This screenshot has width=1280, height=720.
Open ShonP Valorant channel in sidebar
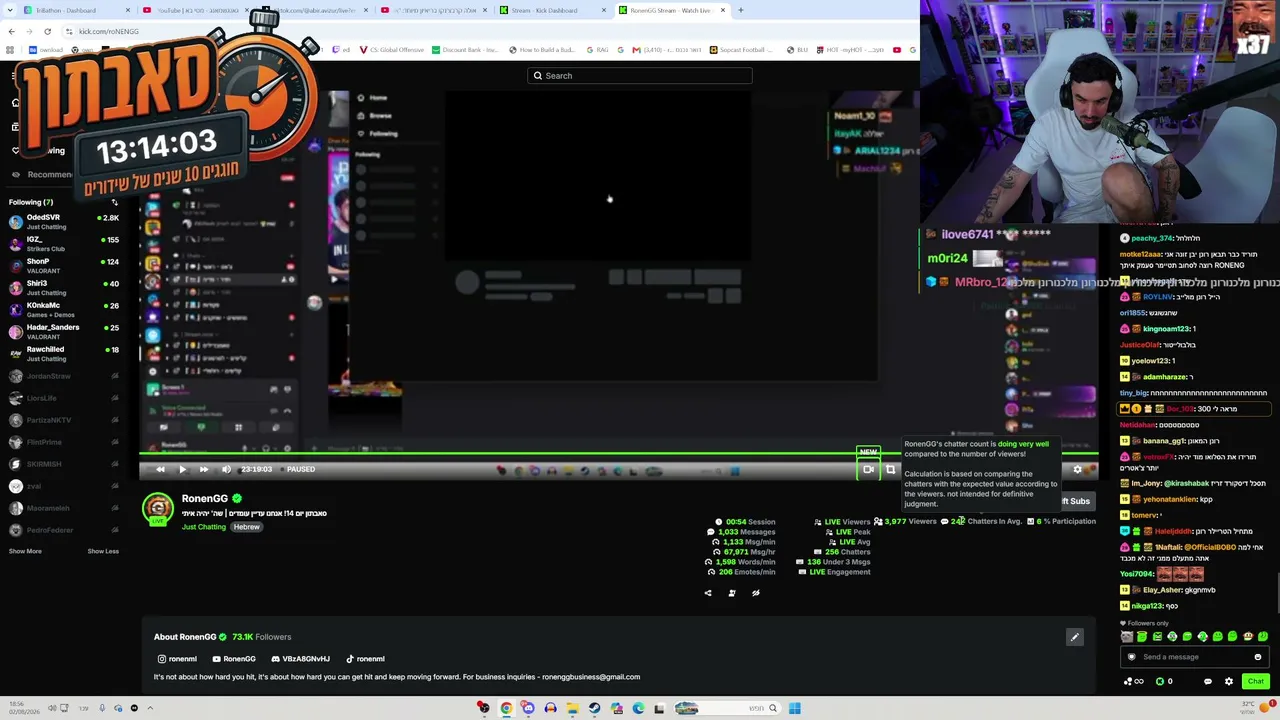click(x=64, y=266)
